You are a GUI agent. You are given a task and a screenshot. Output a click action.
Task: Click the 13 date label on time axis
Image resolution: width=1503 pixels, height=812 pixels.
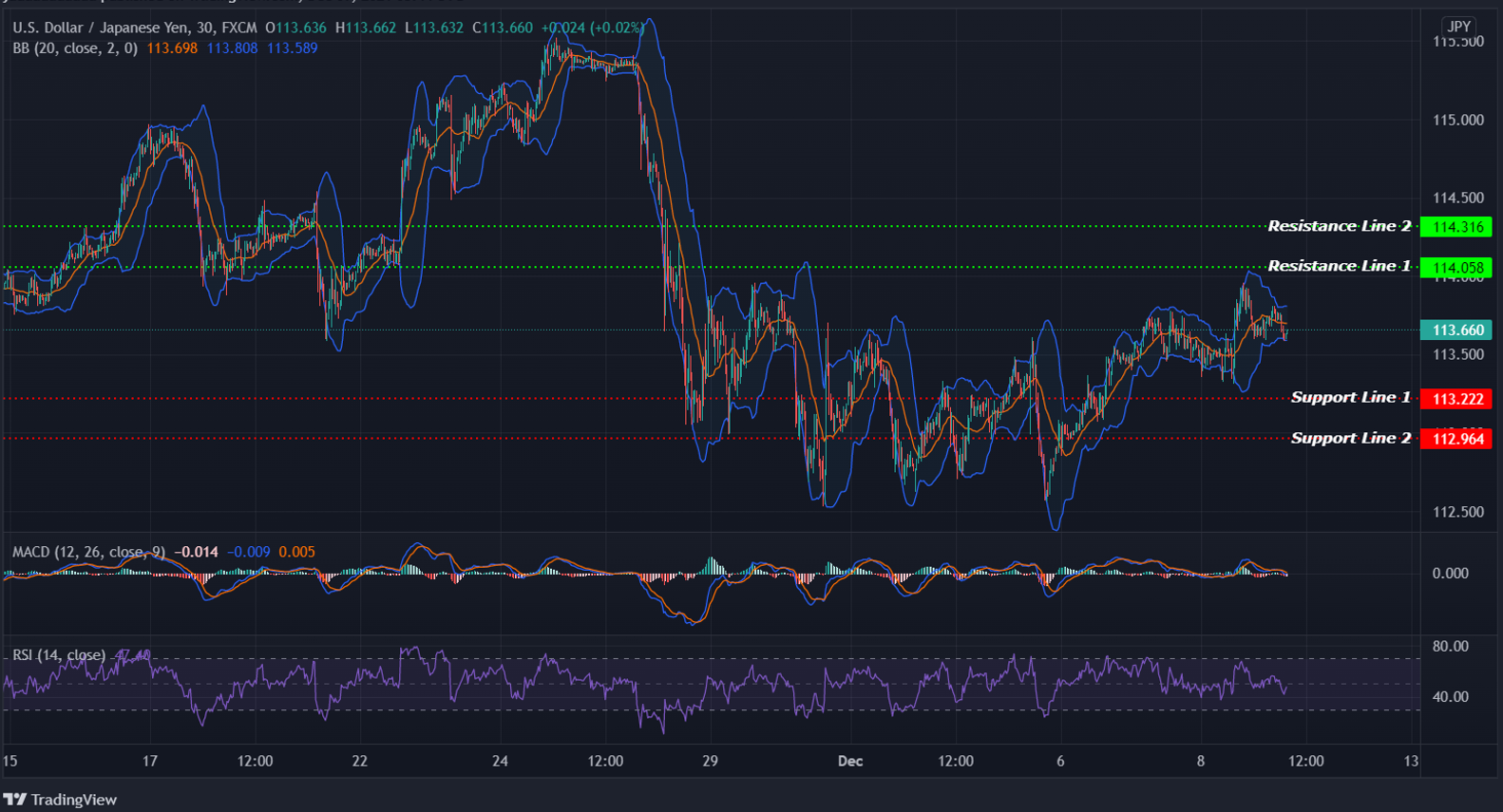1411,762
